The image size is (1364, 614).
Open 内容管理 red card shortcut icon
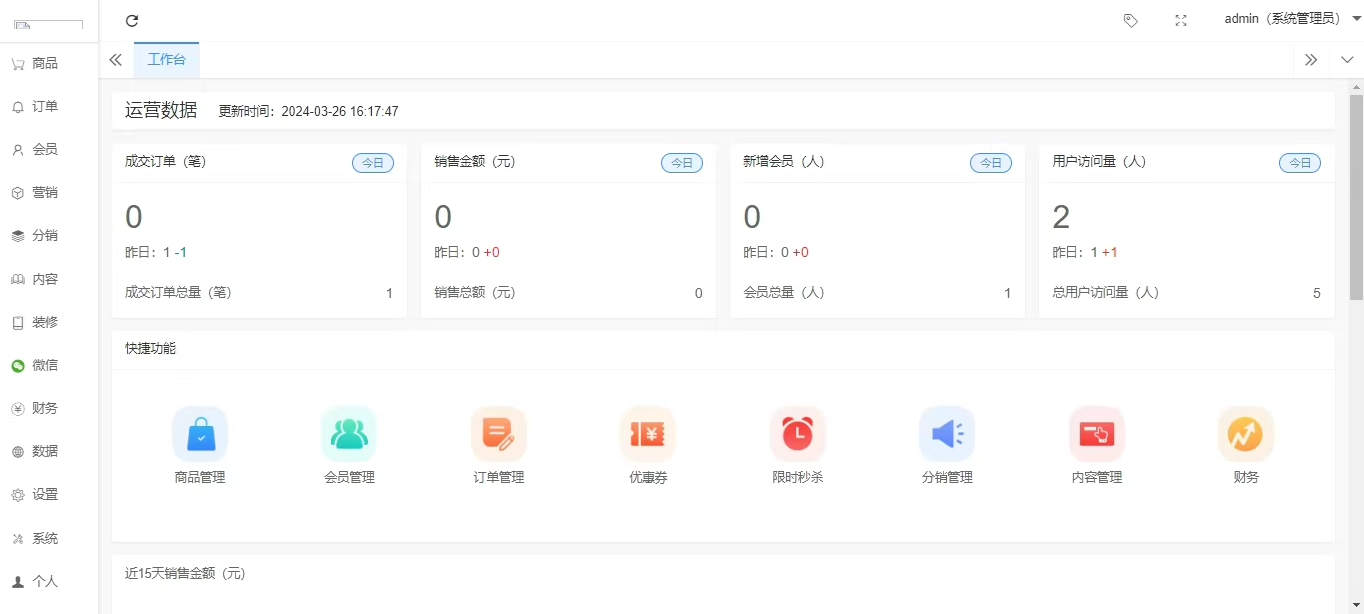pyautogui.click(x=1097, y=434)
